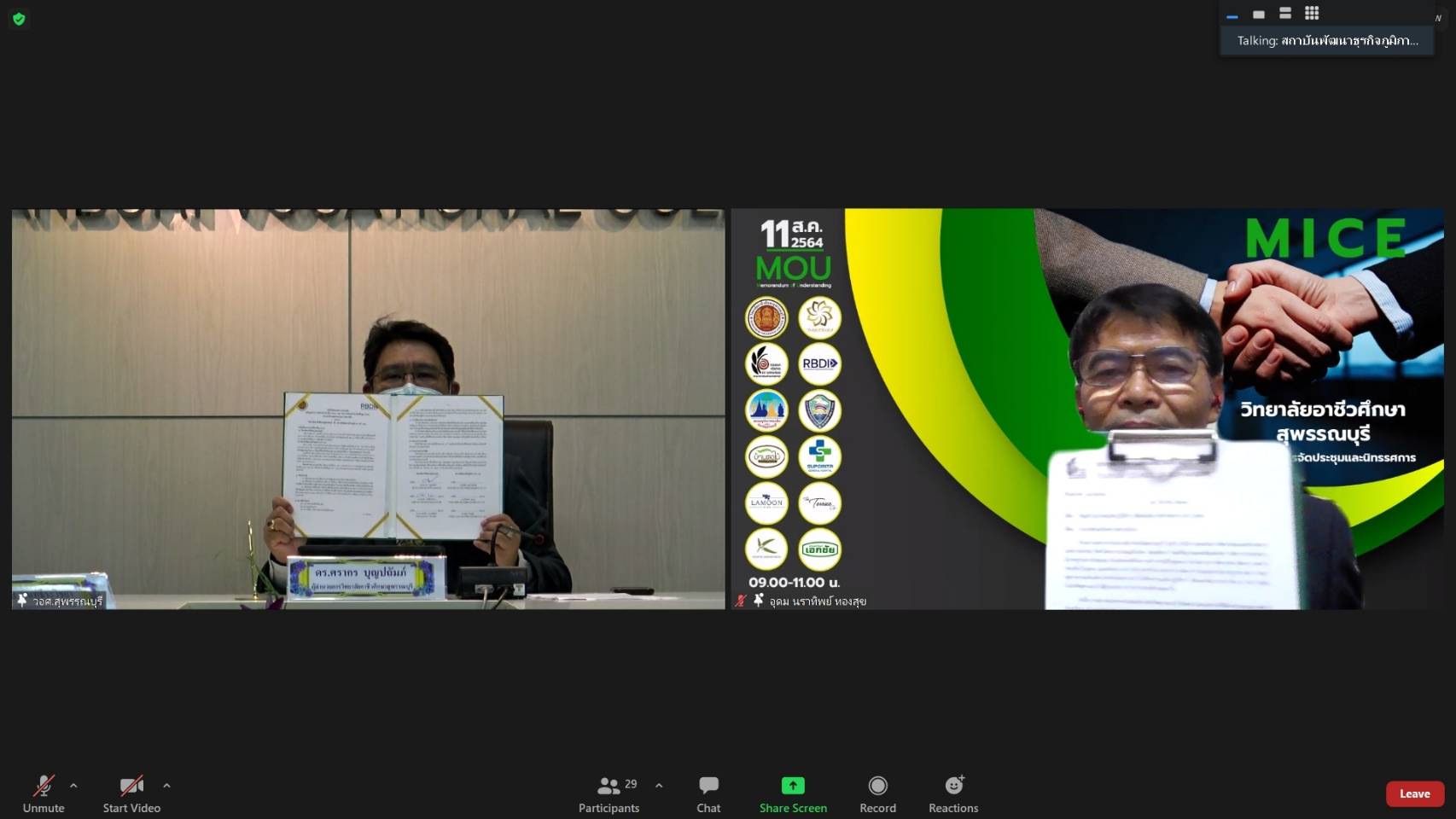Select the right participant video with MICE background
This screenshot has height=819, width=1456.
[x=1087, y=409]
